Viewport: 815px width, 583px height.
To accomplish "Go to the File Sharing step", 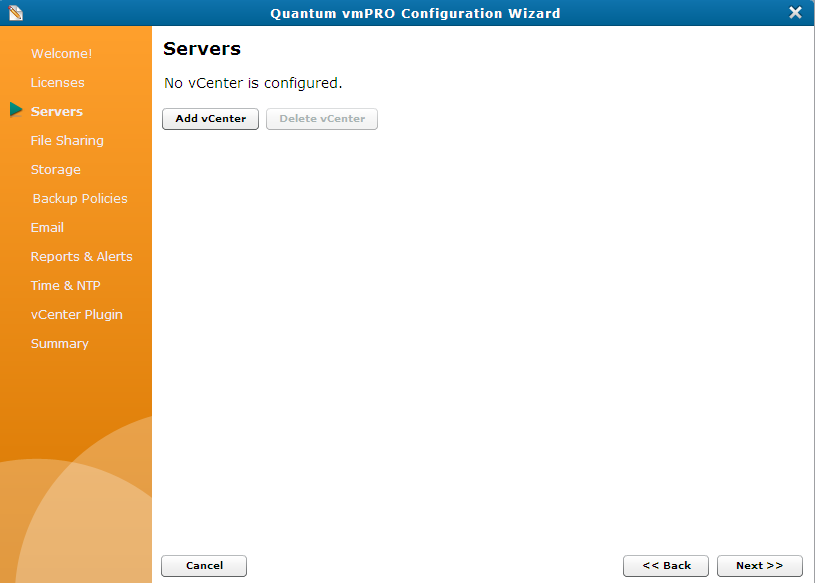I will point(67,140).
